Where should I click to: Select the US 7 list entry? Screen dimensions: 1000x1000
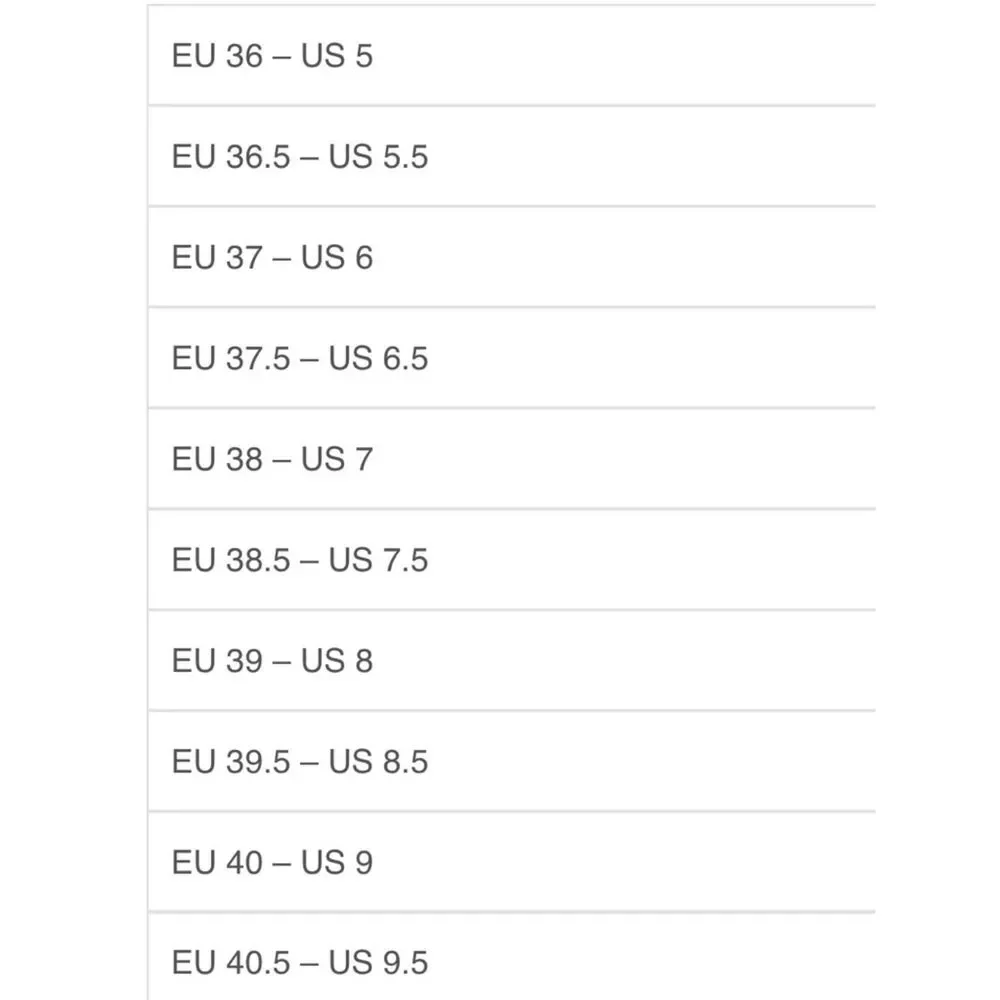coord(511,459)
